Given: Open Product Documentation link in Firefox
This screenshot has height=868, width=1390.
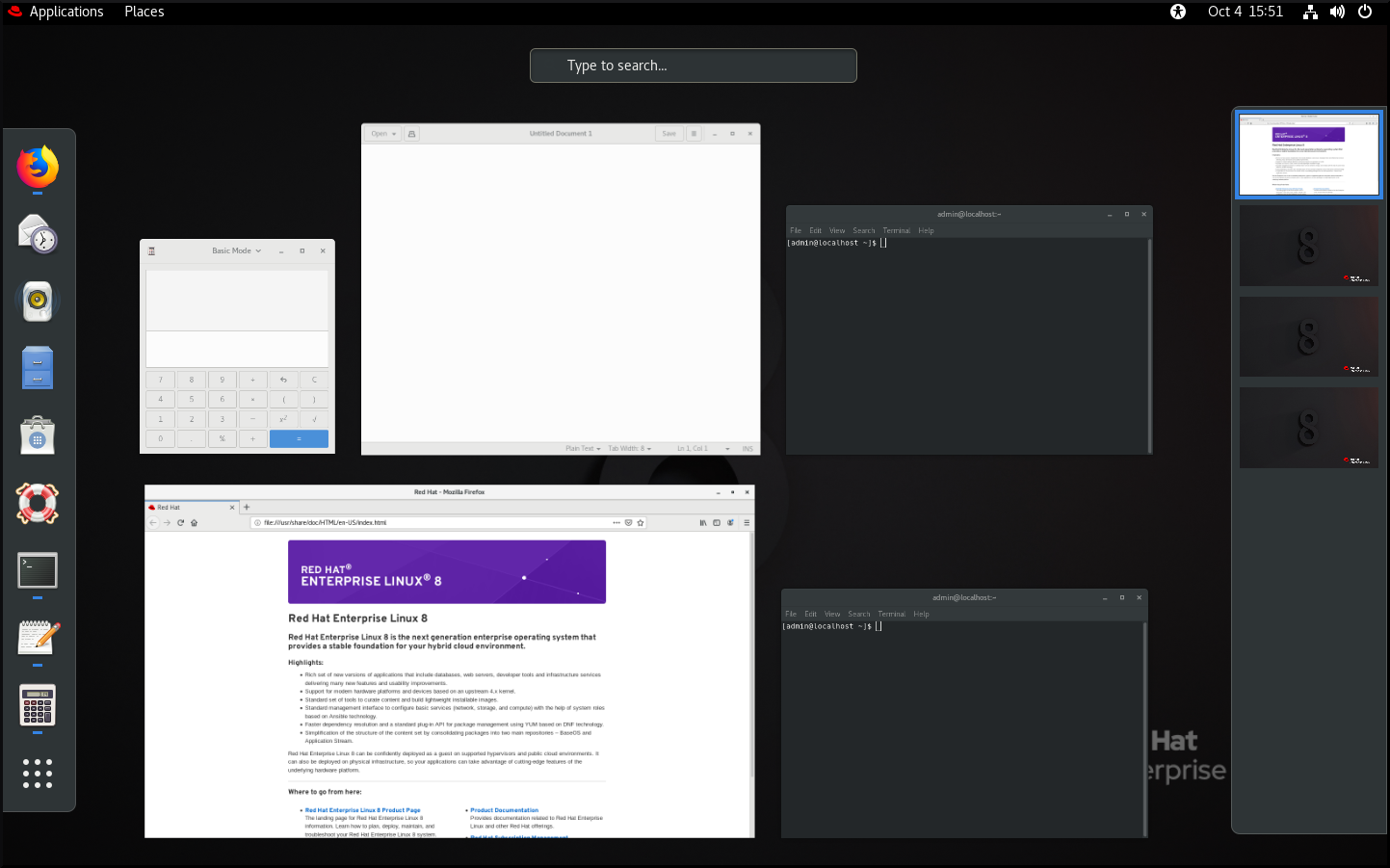Looking at the screenshot, I should point(504,811).
